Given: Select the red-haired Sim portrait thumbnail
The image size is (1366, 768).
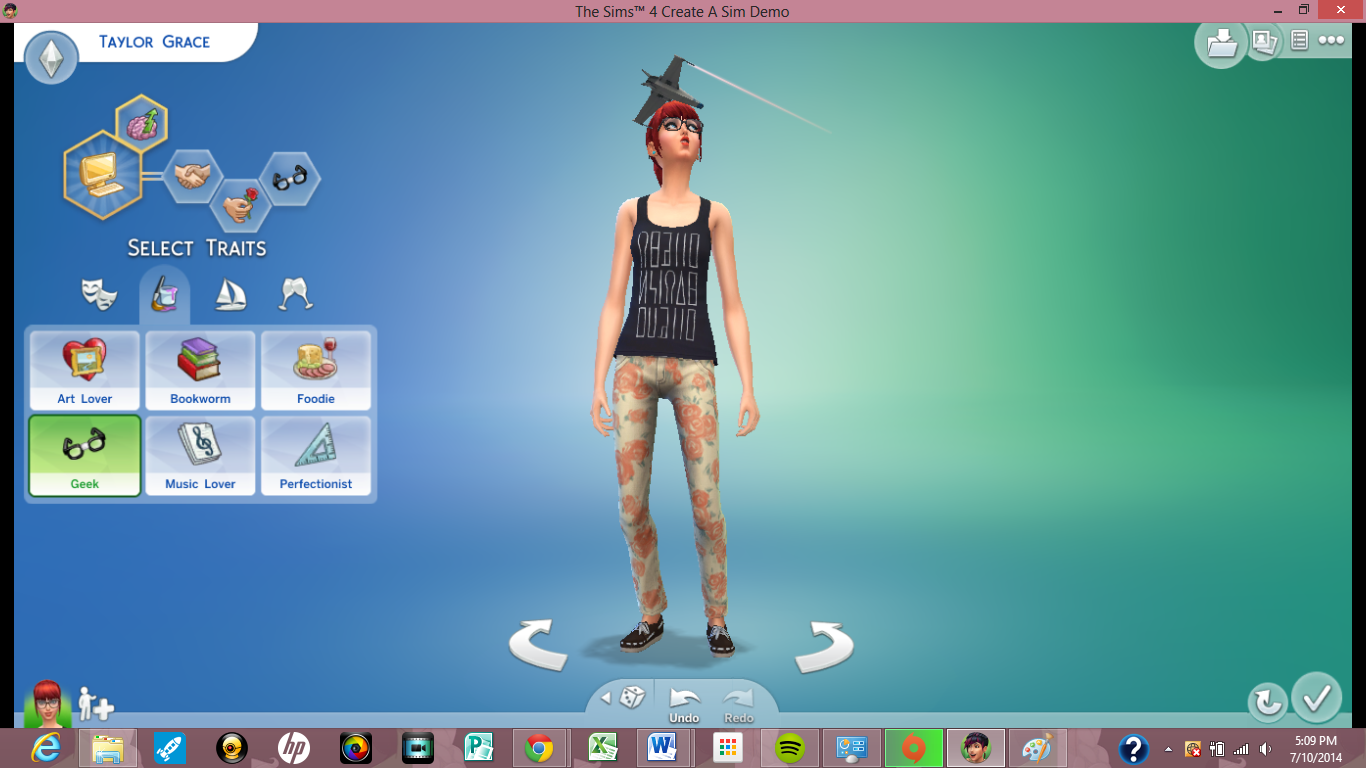Looking at the screenshot, I should click(47, 704).
